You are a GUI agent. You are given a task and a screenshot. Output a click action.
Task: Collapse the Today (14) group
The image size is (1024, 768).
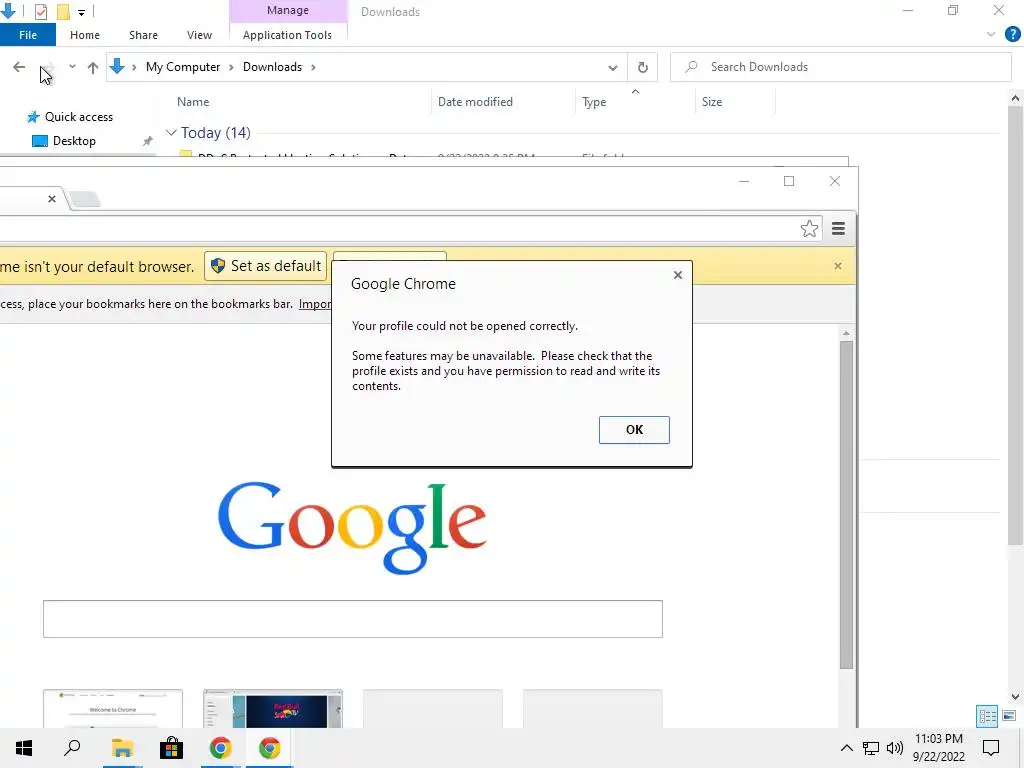point(171,133)
